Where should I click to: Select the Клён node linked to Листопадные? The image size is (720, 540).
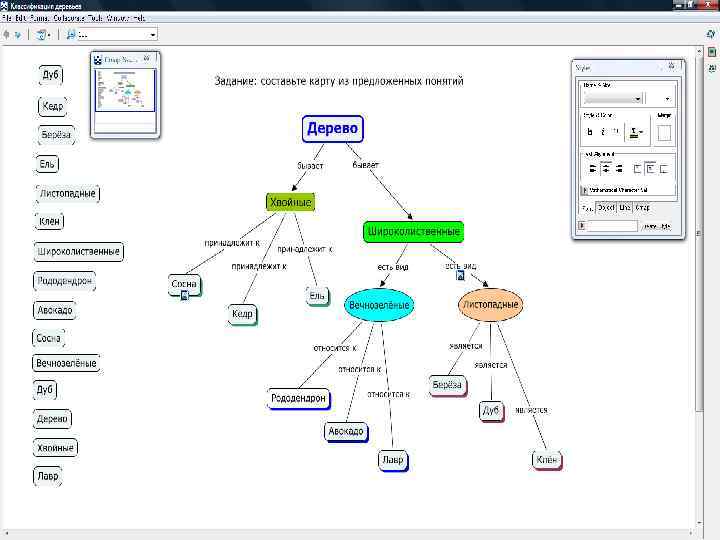point(546,459)
